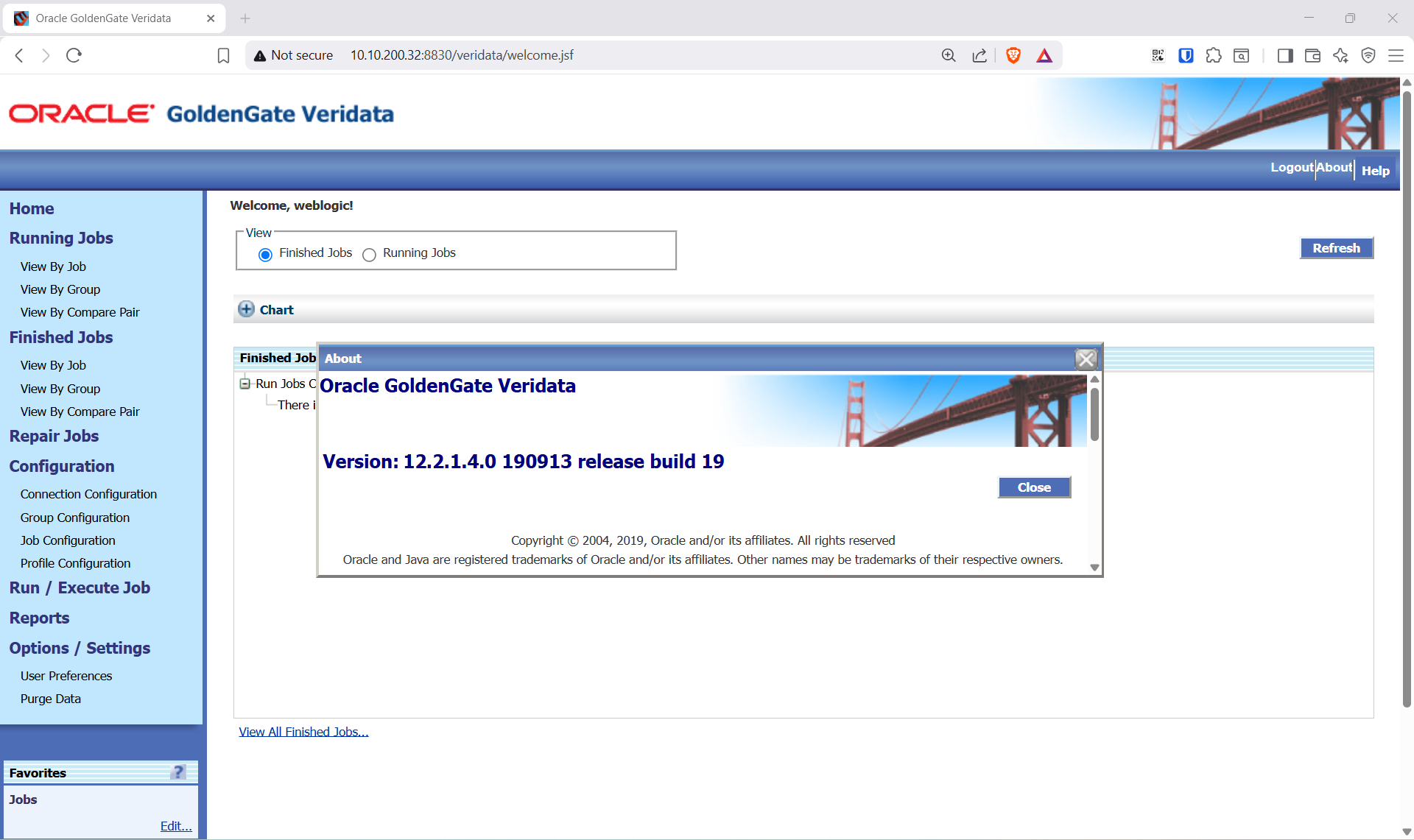1414x840 pixels.
Task: Close the Oracle GoldenGate Veridata tab
Action: [211, 18]
